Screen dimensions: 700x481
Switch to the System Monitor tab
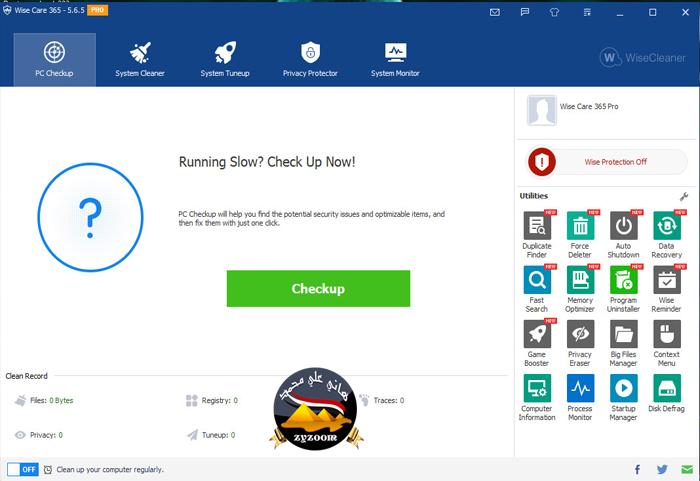click(395, 59)
